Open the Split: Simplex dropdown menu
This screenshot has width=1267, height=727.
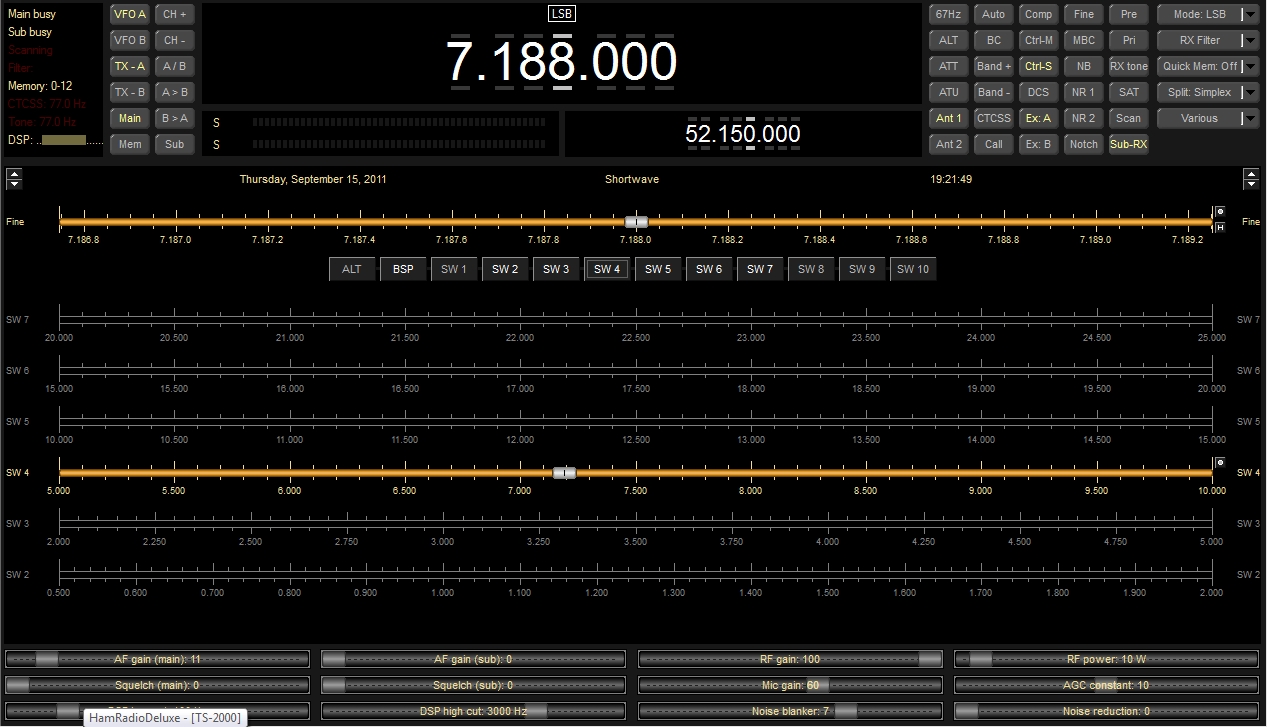click(x=1207, y=92)
